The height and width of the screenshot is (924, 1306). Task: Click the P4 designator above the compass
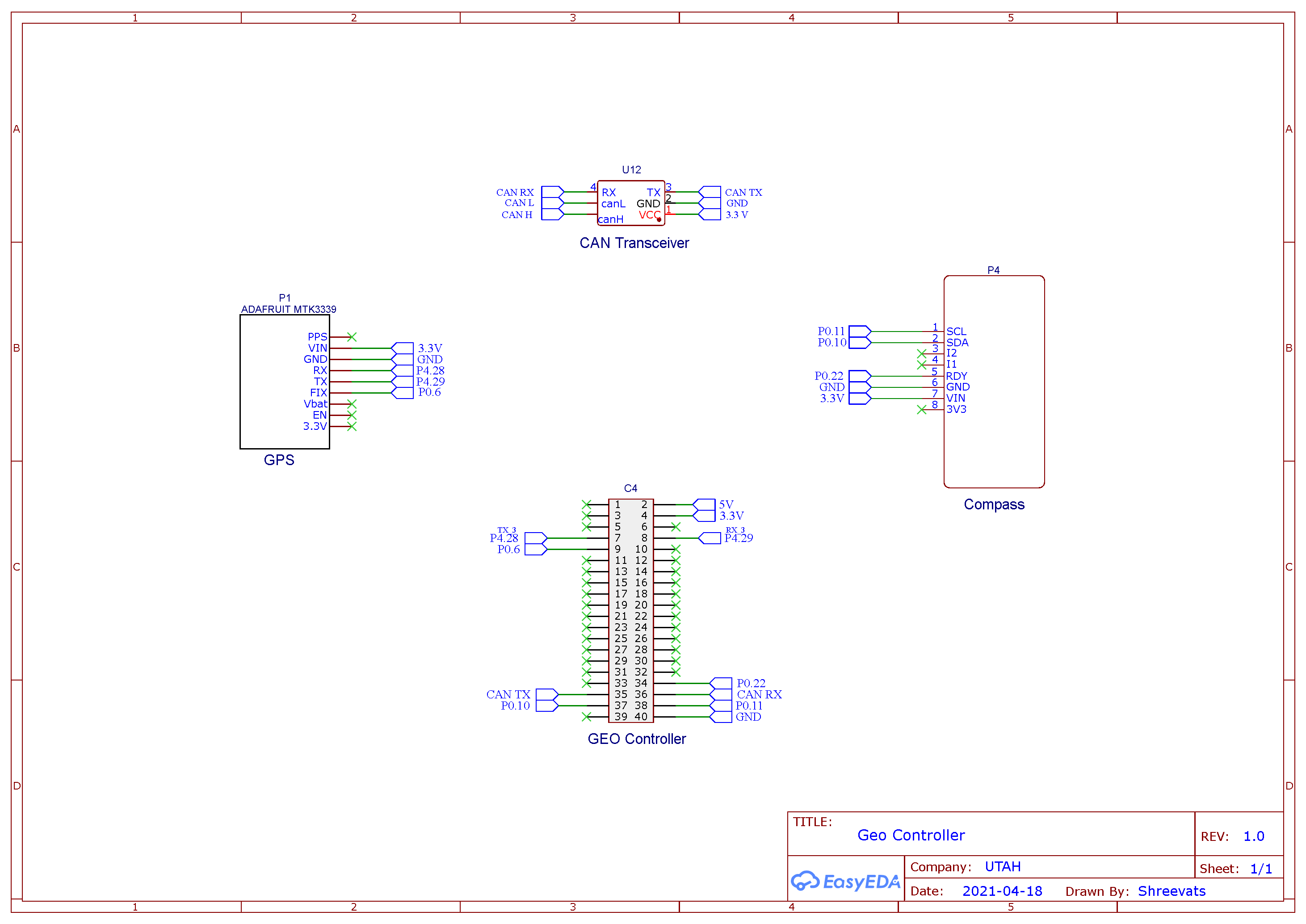click(x=993, y=270)
